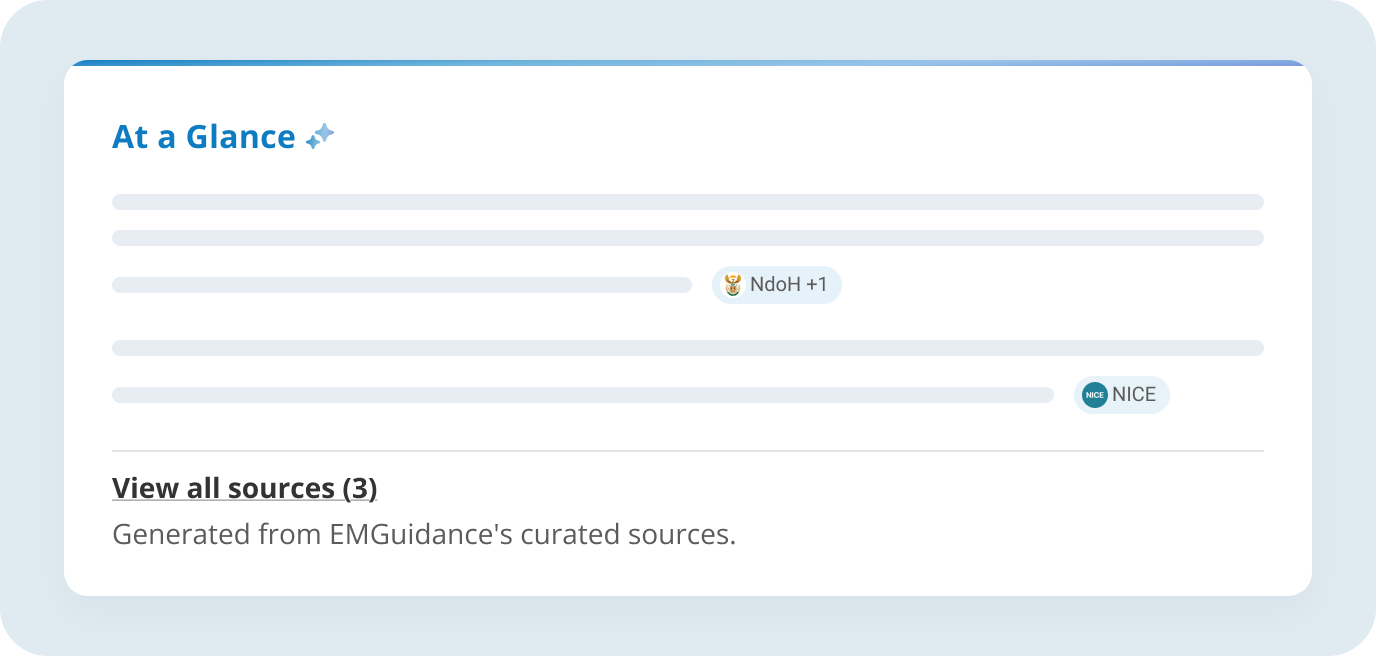Image resolution: width=1376 pixels, height=656 pixels.
Task: Click the blue gradient bar atop the card
Action: (688, 63)
